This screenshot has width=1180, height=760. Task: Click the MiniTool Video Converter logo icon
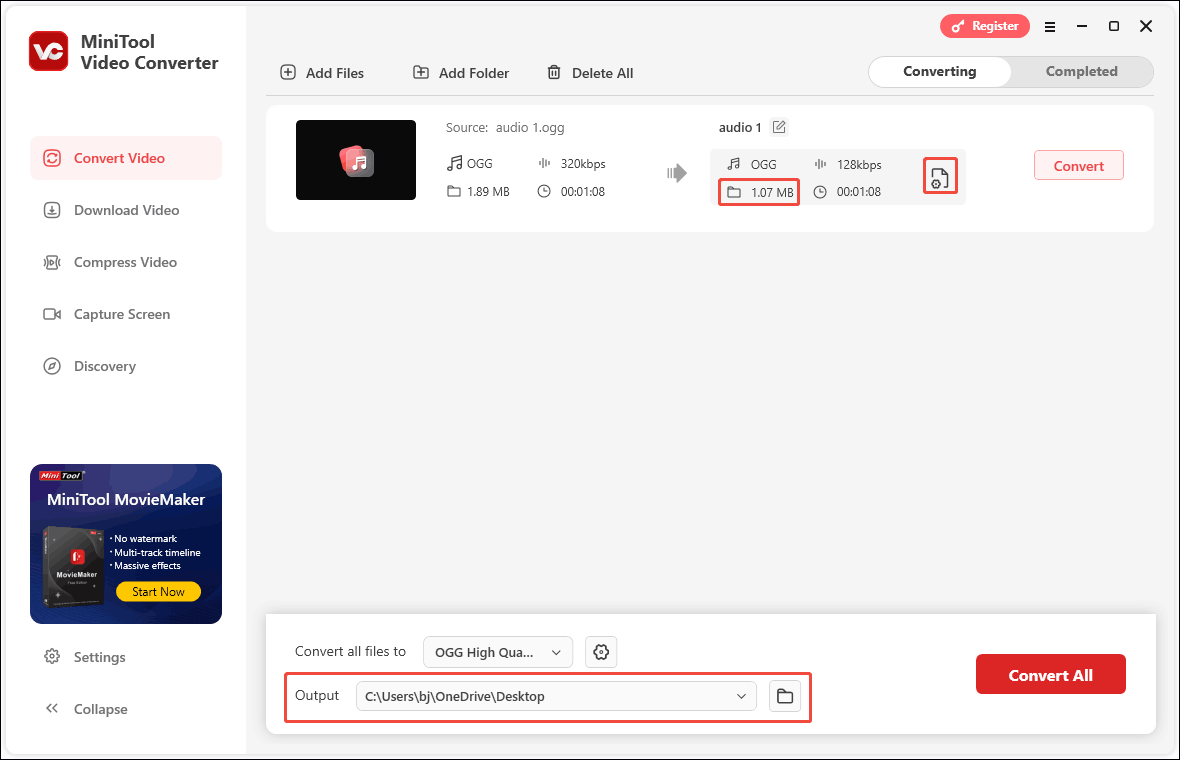pos(49,51)
